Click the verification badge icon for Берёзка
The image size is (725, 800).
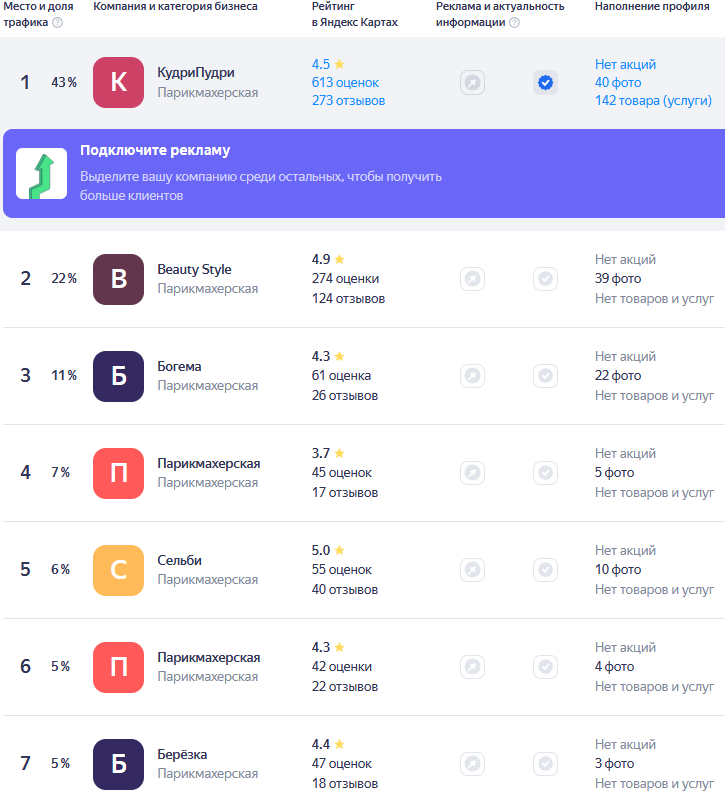pyautogui.click(x=545, y=764)
